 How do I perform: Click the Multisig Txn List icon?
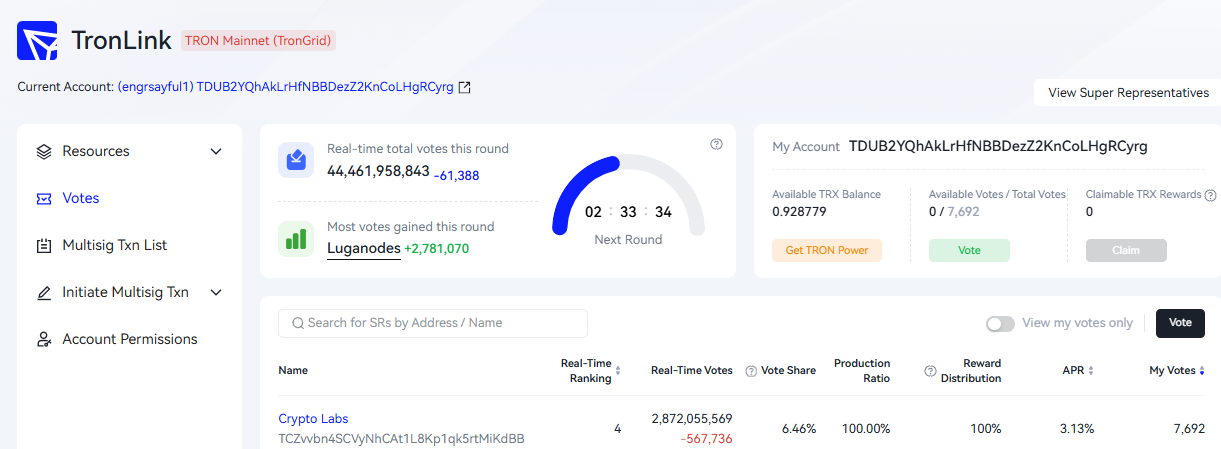(x=44, y=246)
